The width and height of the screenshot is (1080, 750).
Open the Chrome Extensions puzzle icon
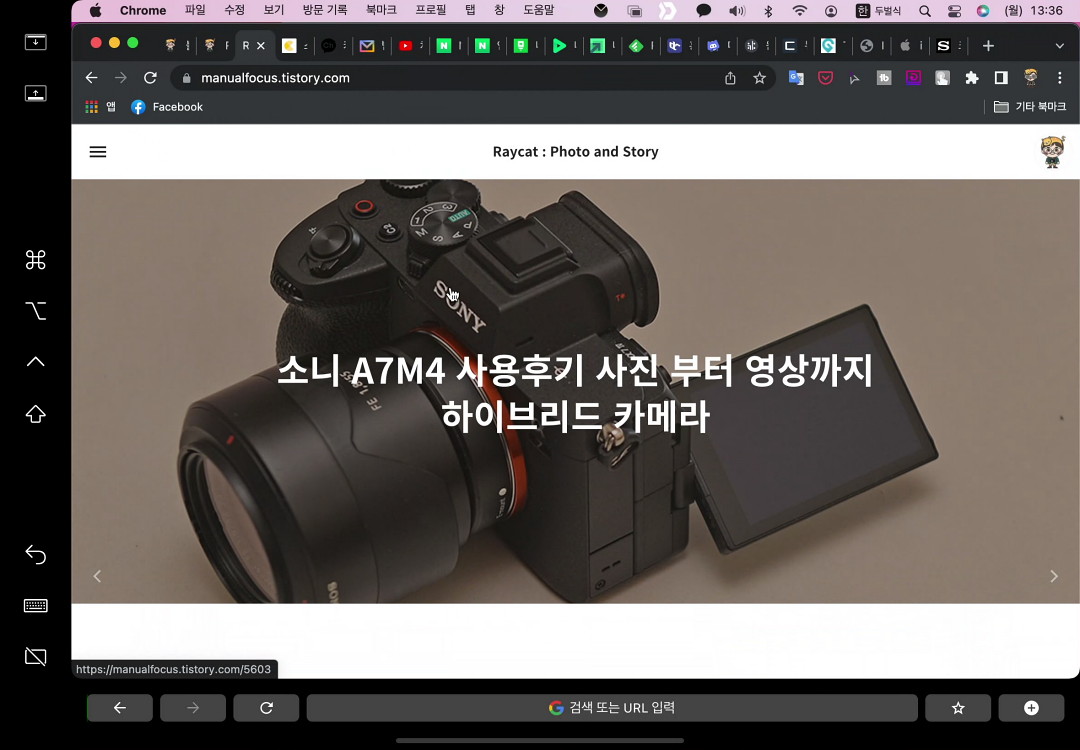(x=971, y=78)
